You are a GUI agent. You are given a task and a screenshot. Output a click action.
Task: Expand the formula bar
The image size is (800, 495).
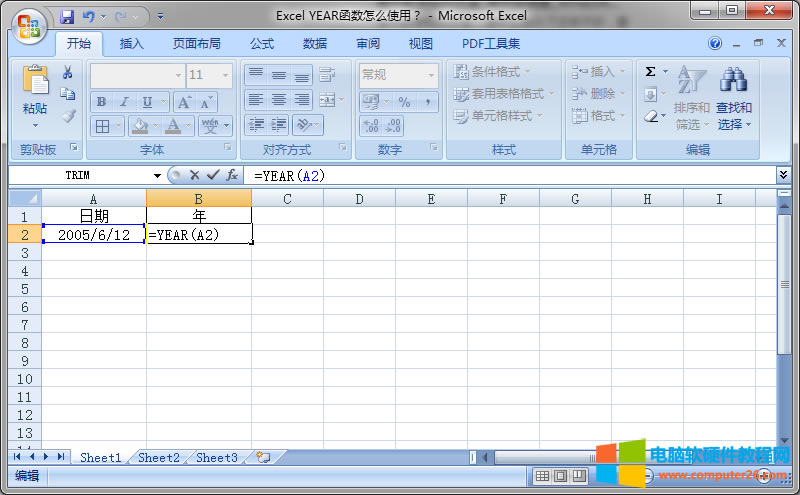pos(782,175)
